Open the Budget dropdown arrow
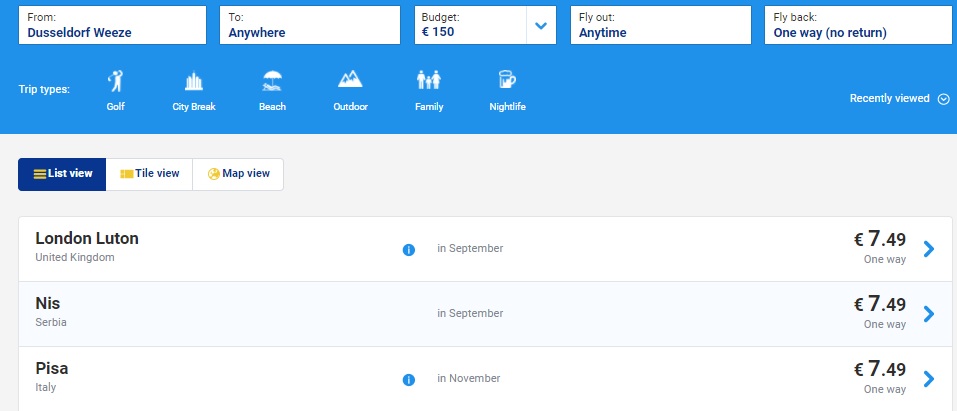 (x=541, y=26)
